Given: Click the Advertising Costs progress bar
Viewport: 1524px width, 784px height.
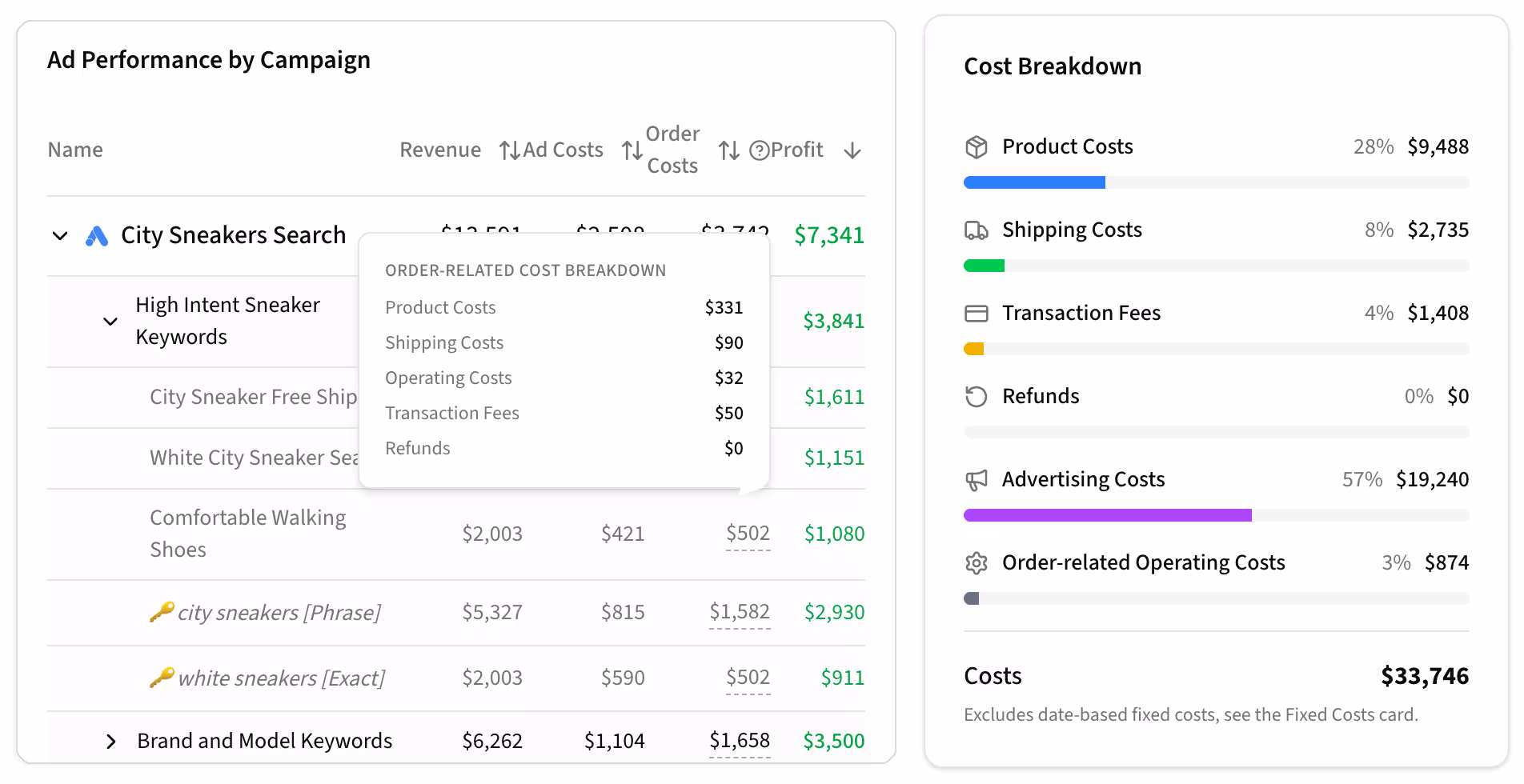Looking at the screenshot, I should [x=1217, y=515].
